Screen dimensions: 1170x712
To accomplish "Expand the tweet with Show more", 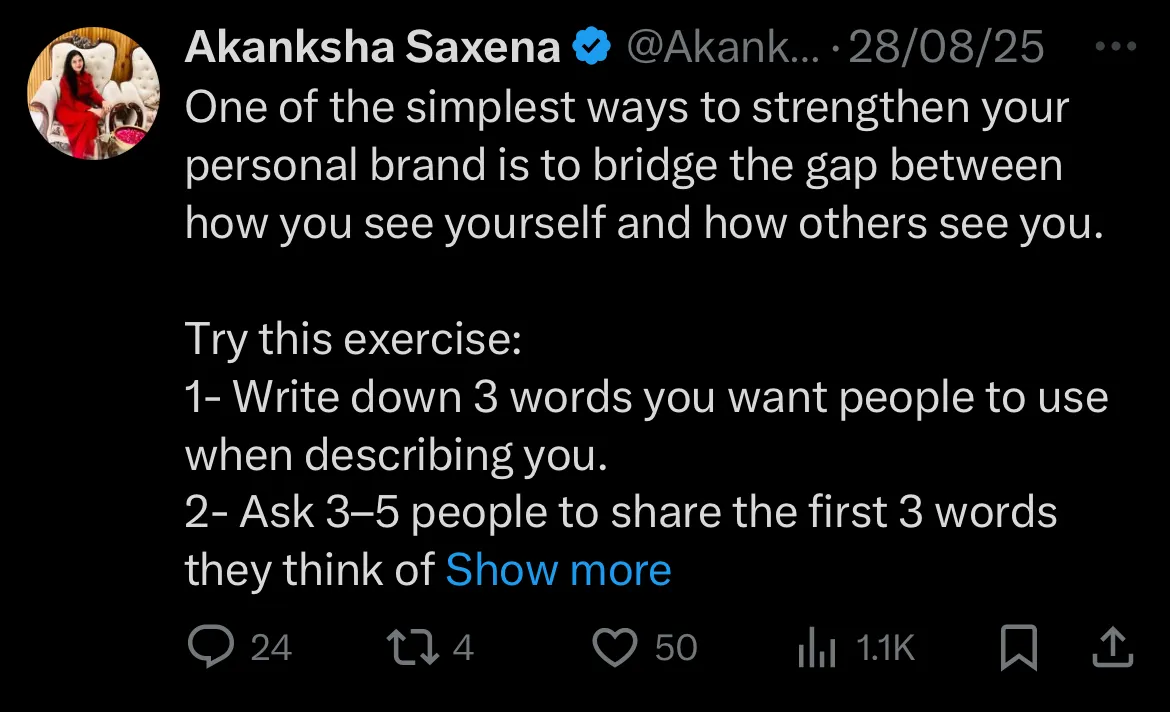I will (558, 570).
